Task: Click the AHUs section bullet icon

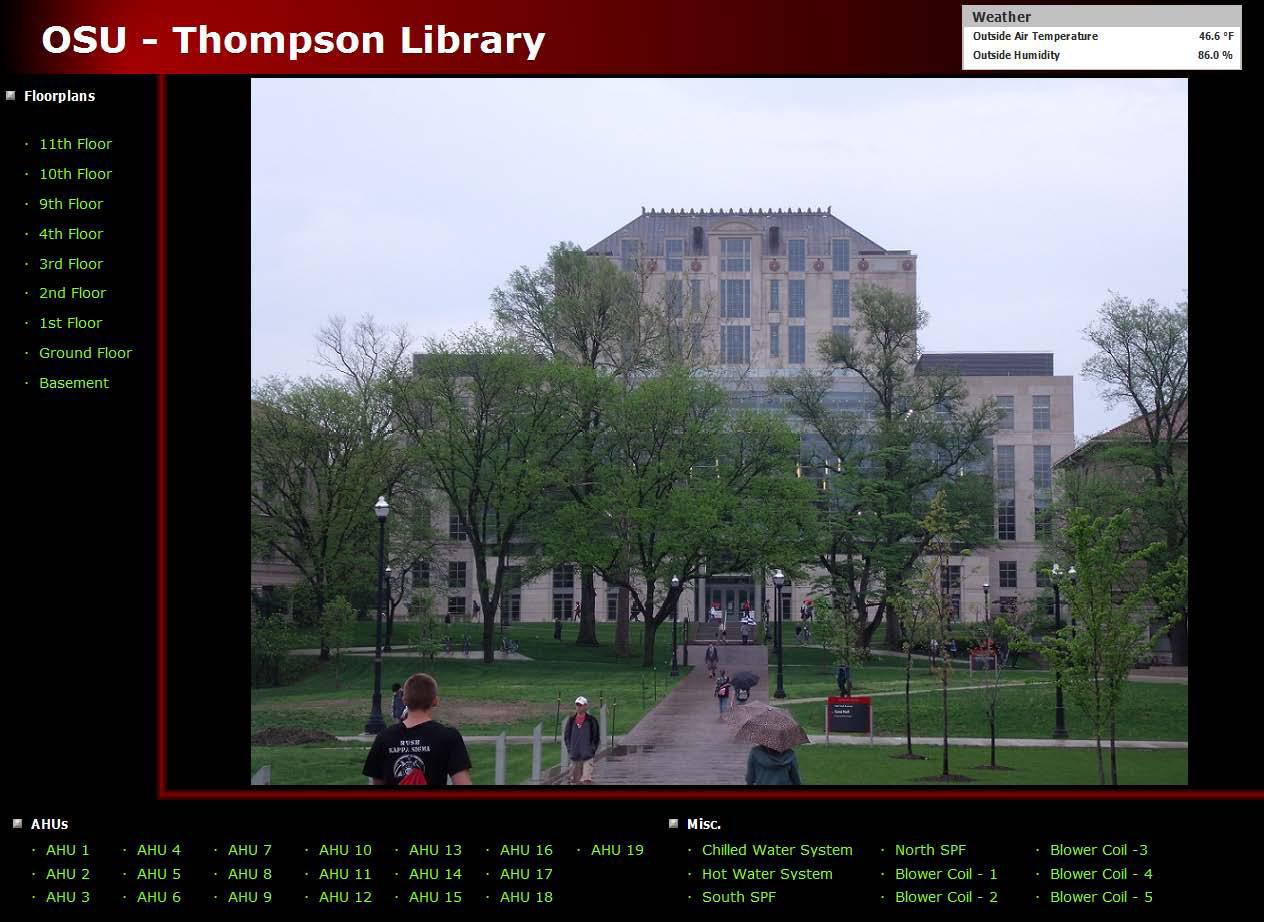Action: pos(17,824)
